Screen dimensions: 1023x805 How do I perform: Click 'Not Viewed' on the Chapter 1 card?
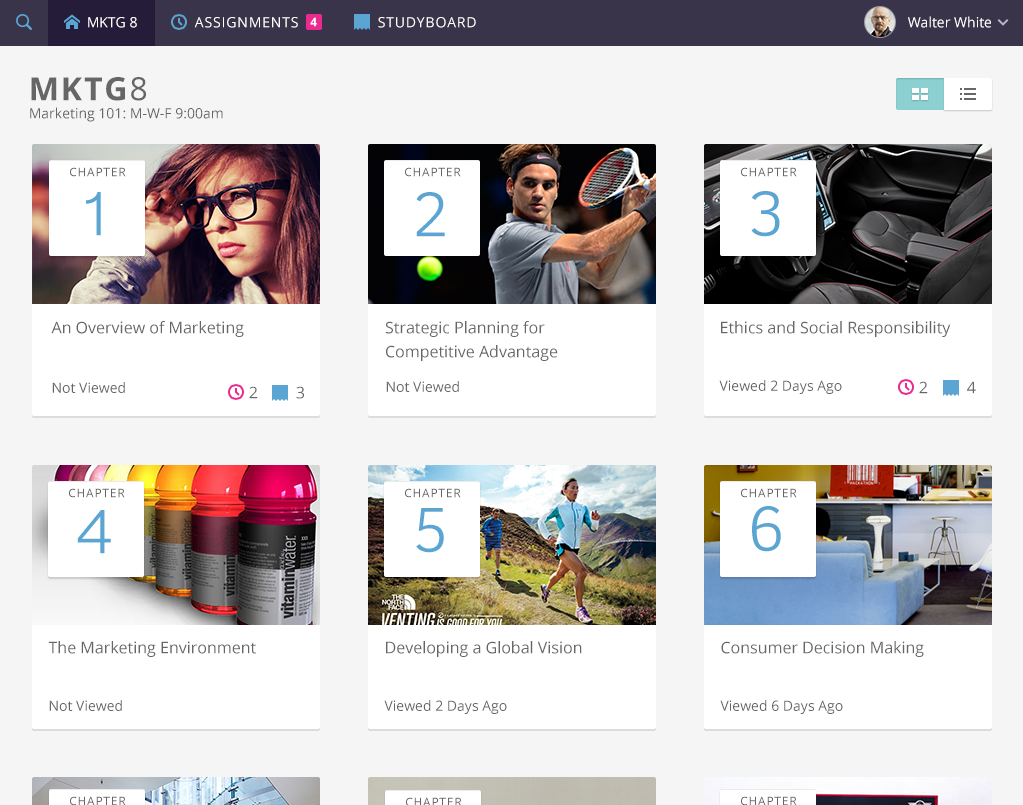89,388
